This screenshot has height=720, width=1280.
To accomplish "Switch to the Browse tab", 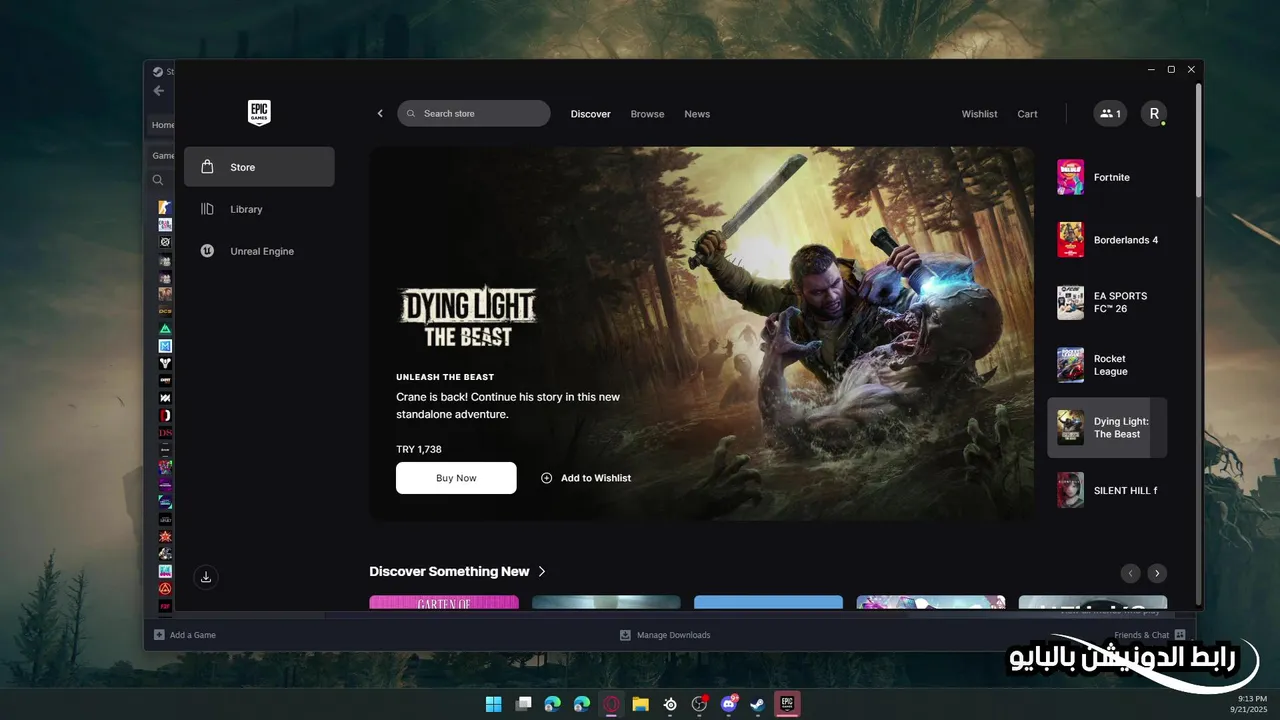I will tap(647, 114).
